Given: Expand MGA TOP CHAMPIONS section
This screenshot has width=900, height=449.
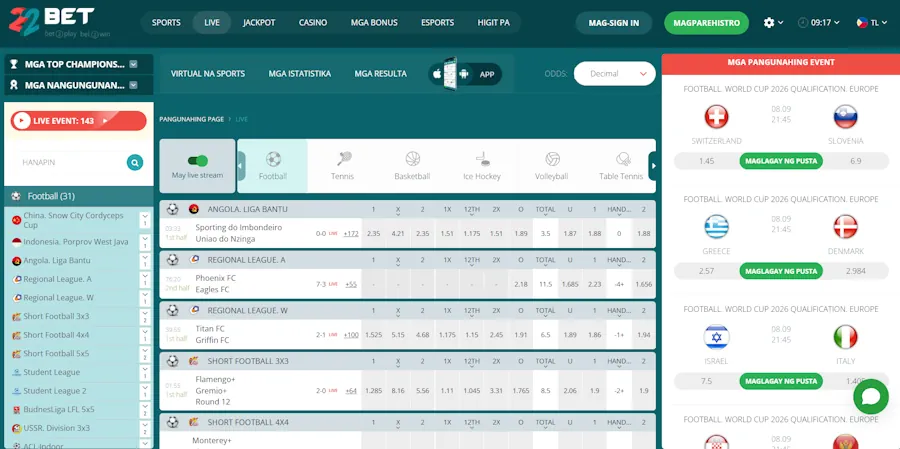Looking at the screenshot, I should point(133,64).
